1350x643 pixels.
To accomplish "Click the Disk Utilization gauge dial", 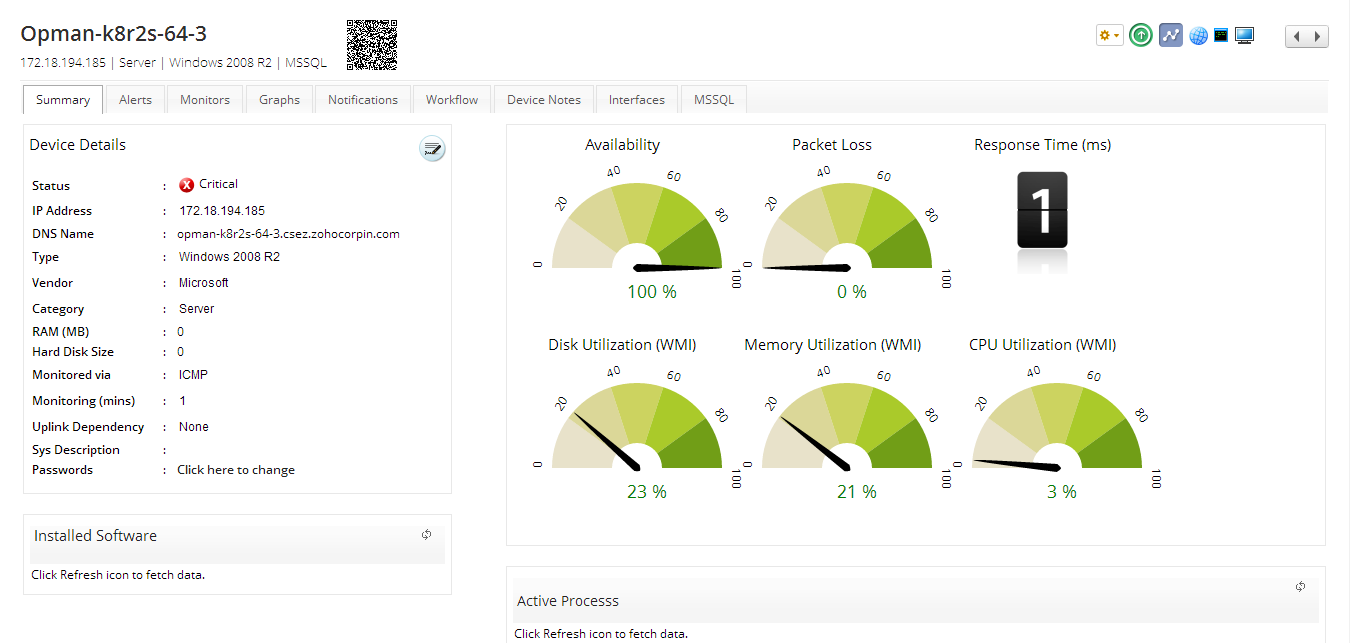I will pos(637,426).
